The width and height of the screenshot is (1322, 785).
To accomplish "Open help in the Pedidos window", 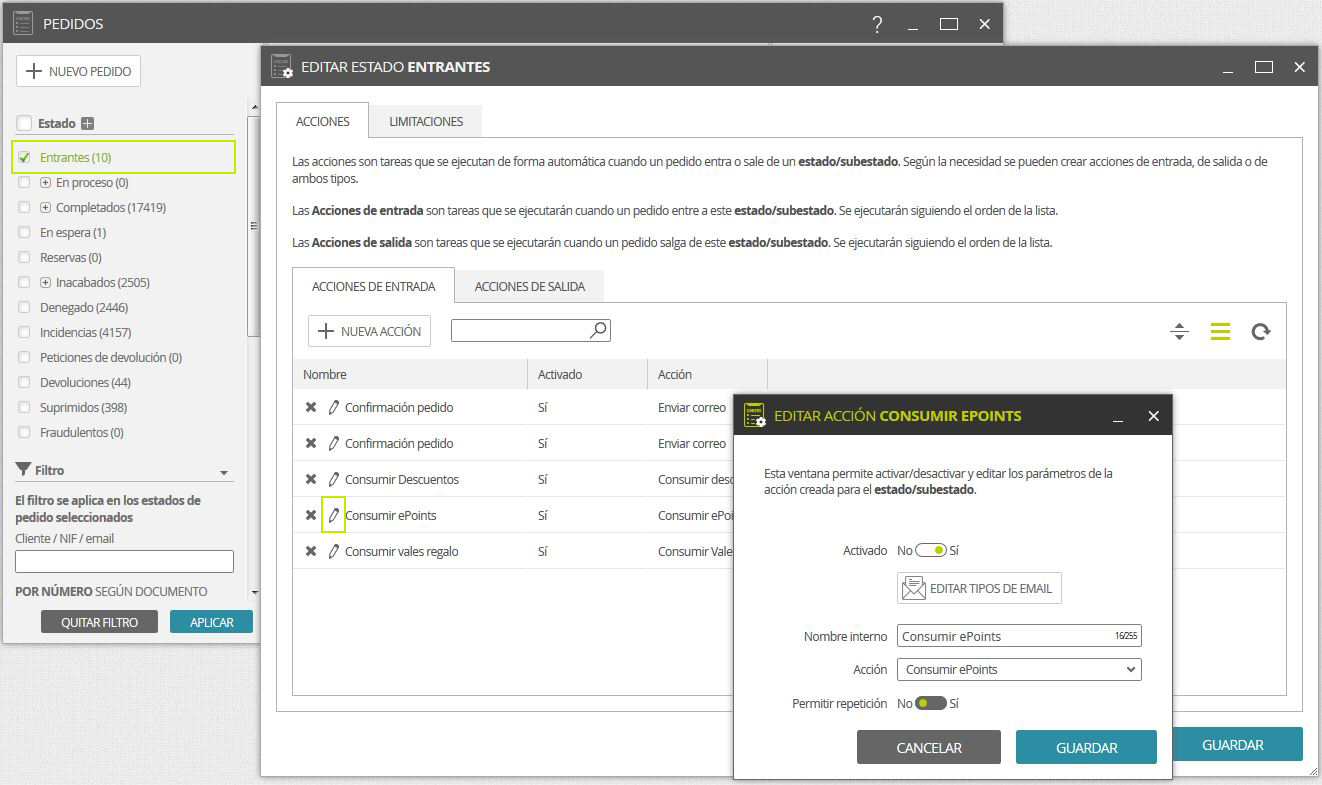I will coord(877,24).
